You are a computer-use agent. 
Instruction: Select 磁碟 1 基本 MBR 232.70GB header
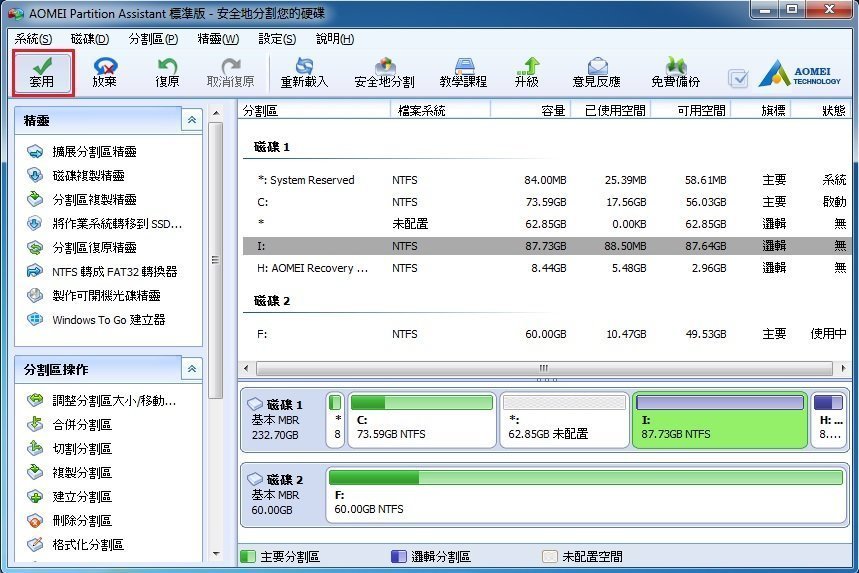283,420
